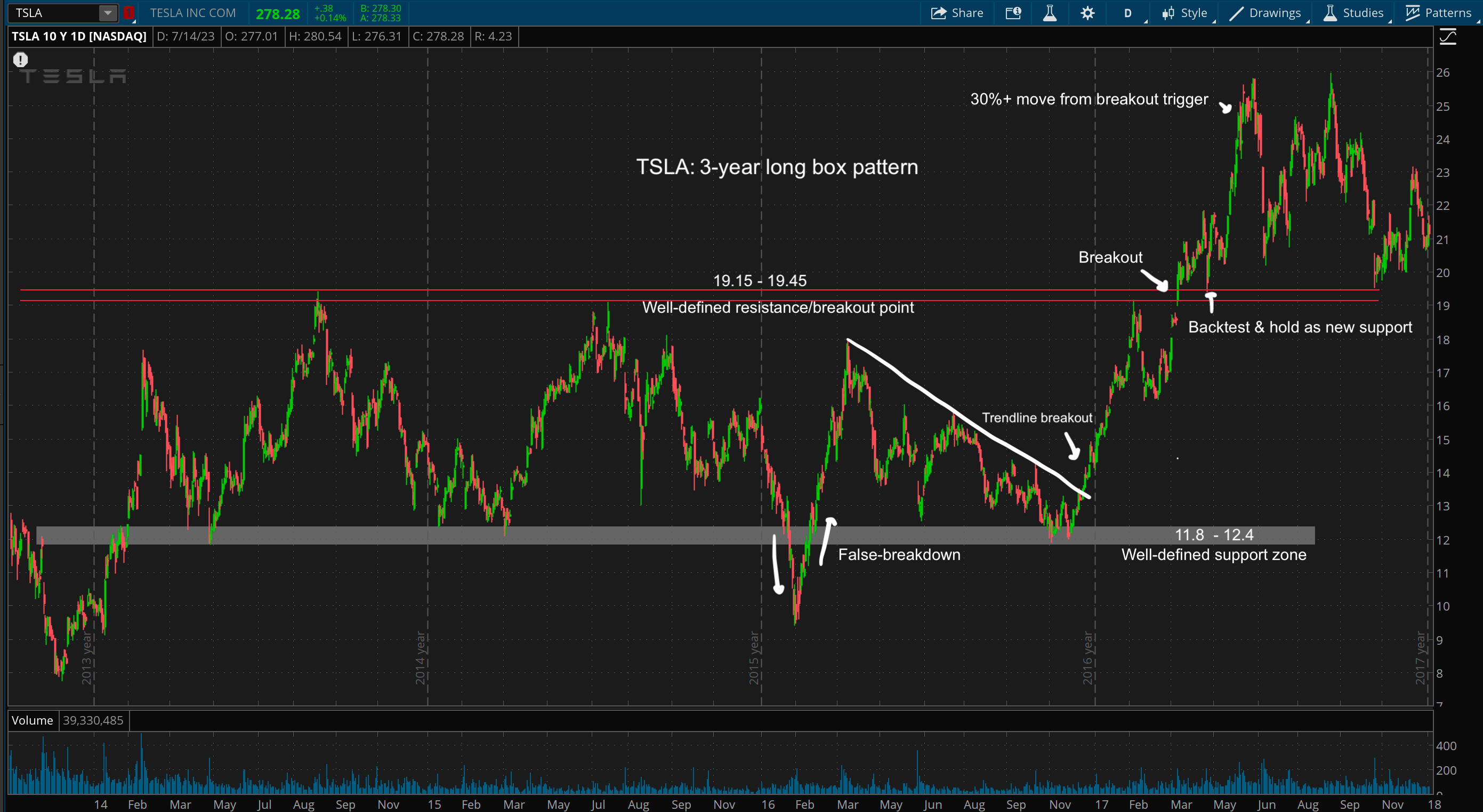
Task: Click the +0.14% change value
Action: pyautogui.click(x=331, y=18)
